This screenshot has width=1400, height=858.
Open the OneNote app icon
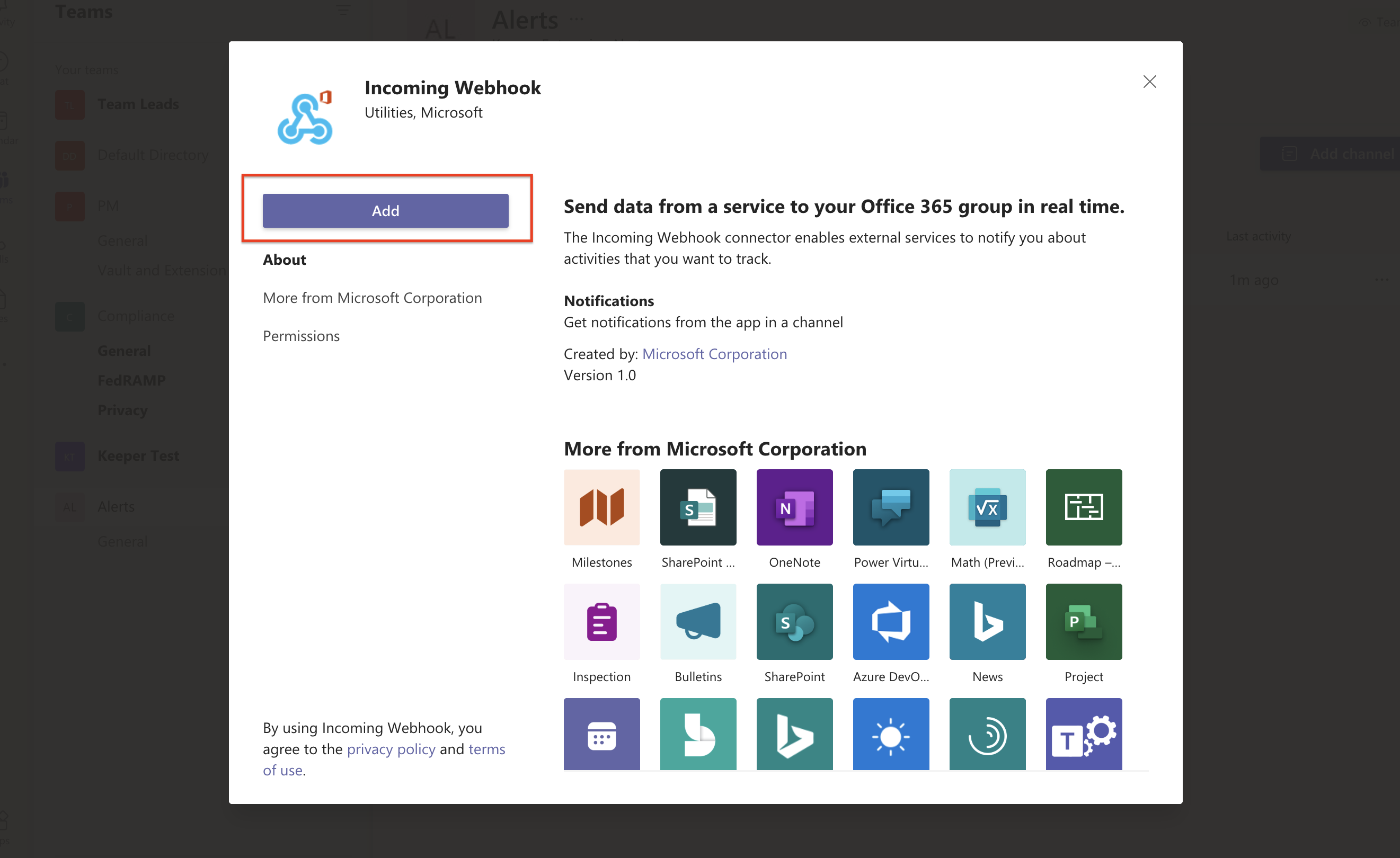[x=794, y=507]
